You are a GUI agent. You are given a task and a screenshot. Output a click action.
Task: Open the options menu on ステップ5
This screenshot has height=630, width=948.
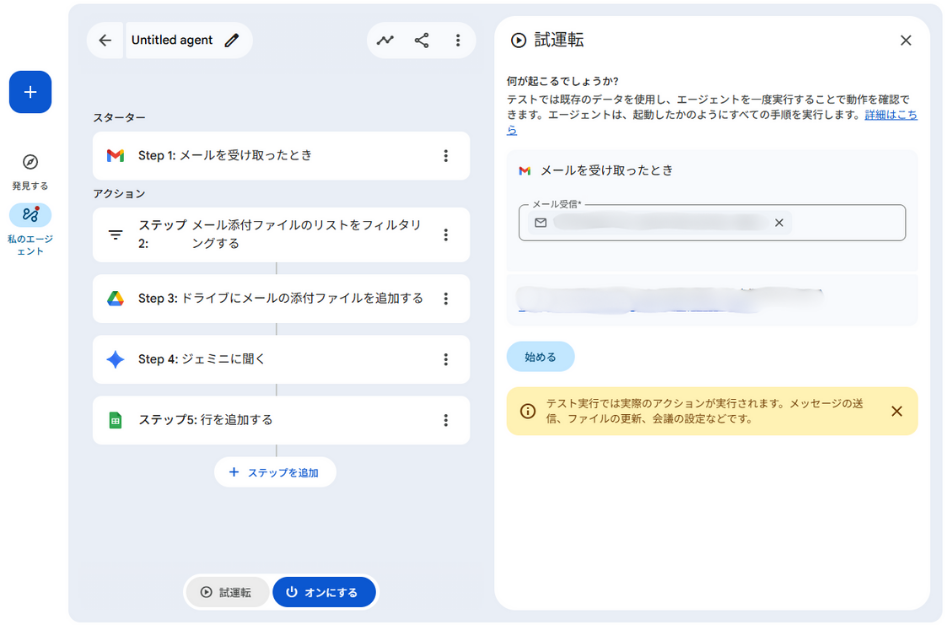pyautogui.click(x=446, y=419)
